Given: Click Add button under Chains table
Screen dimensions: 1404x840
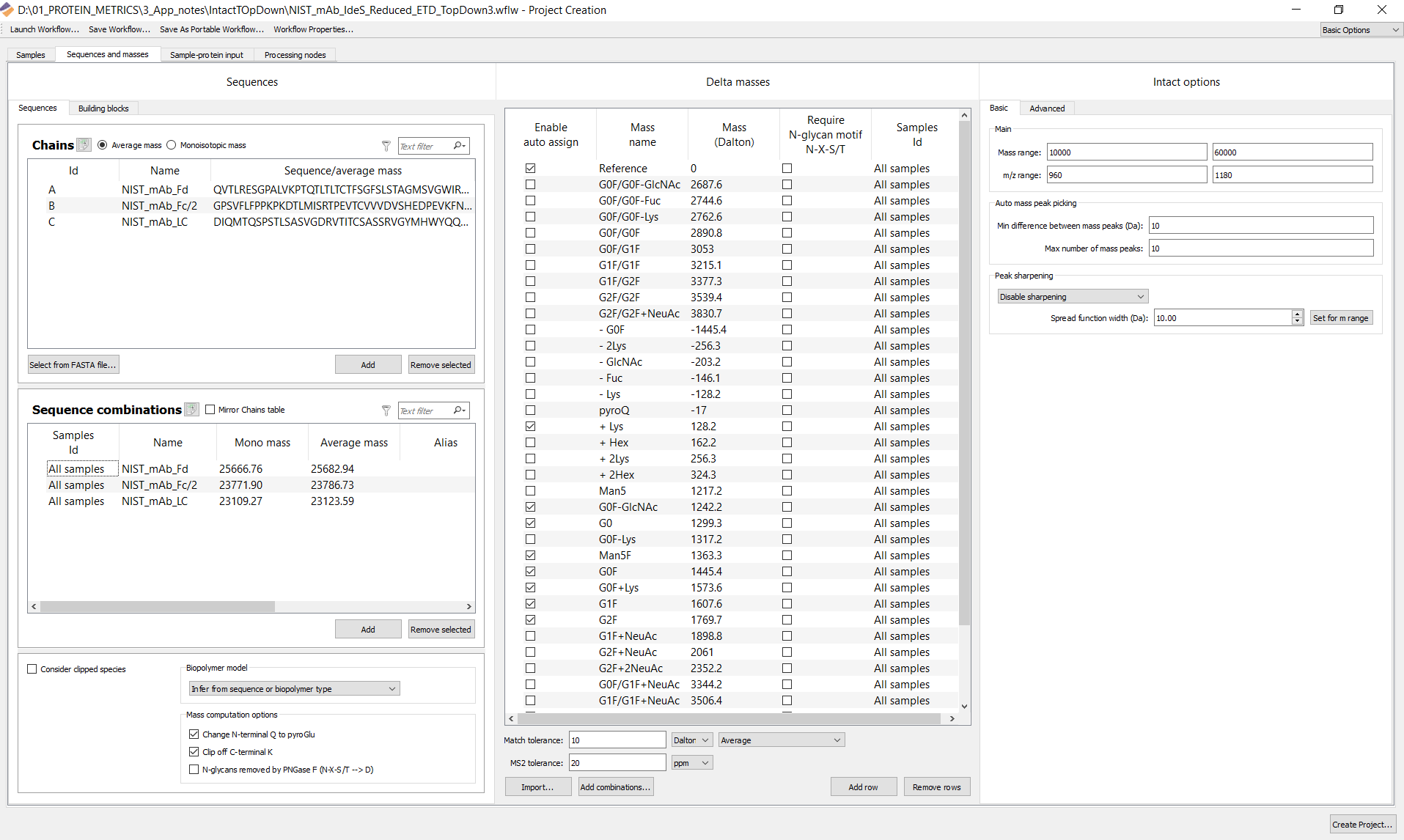Looking at the screenshot, I should coord(368,364).
